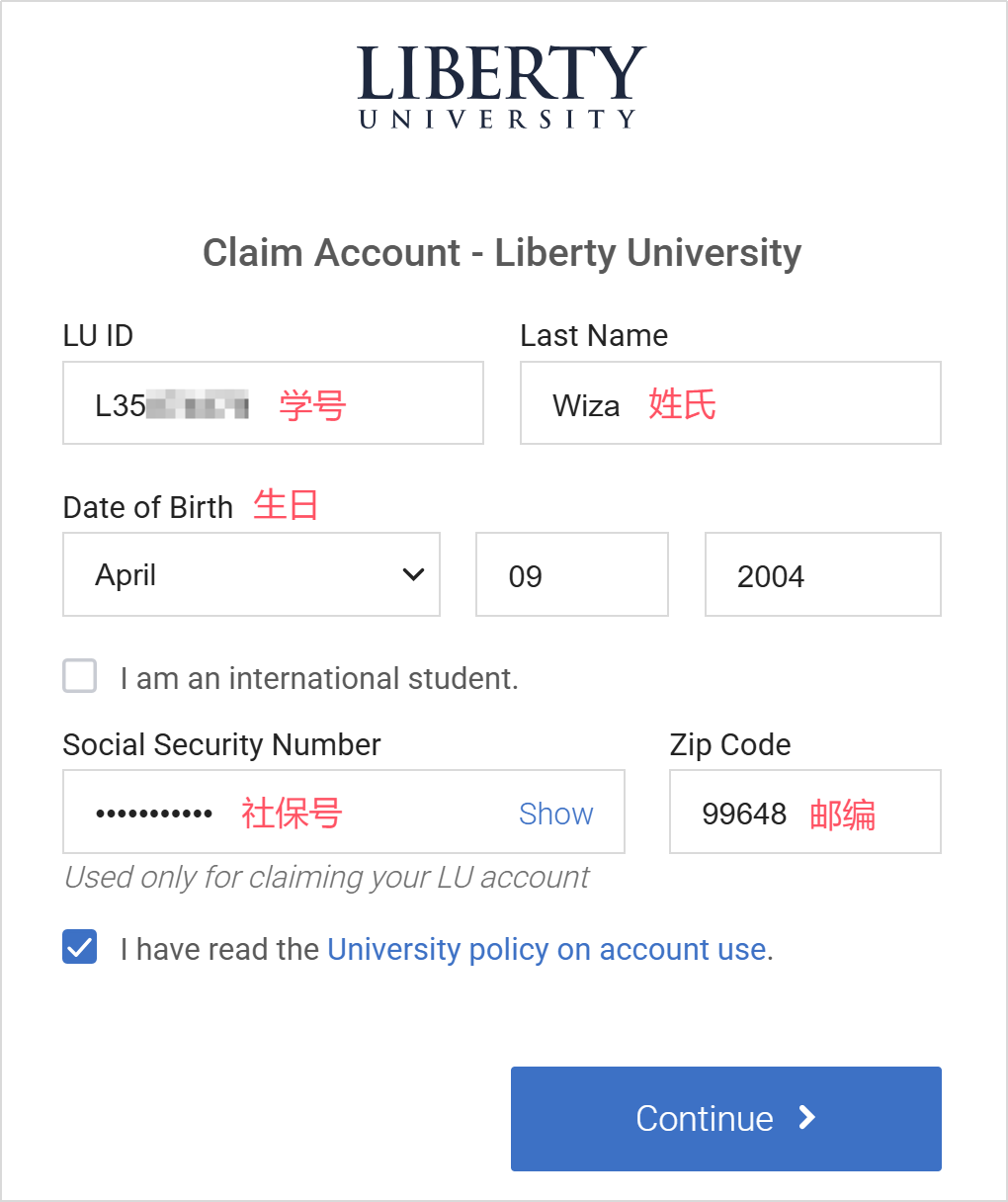The width and height of the screenshot is (1008, 1202).
Task: Open the April birth month dropdown
Action: [251, 574]
